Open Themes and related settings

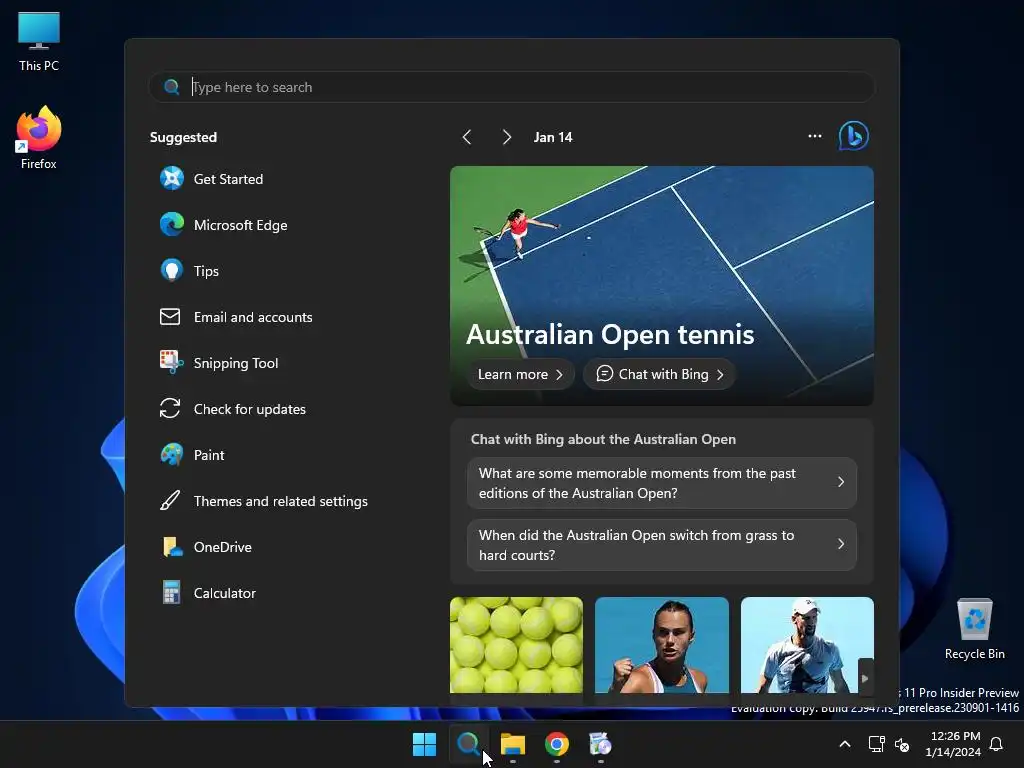[264, 501]
